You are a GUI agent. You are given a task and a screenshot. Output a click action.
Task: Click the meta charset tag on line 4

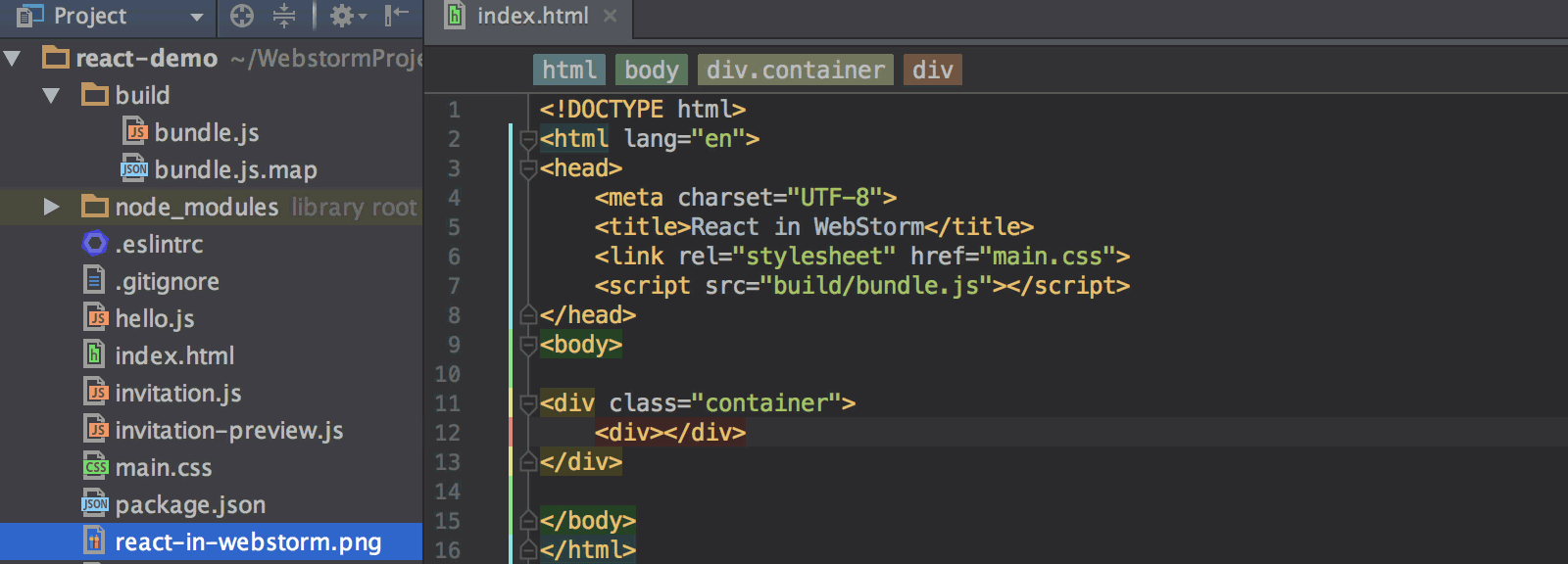tap(746, 198)
